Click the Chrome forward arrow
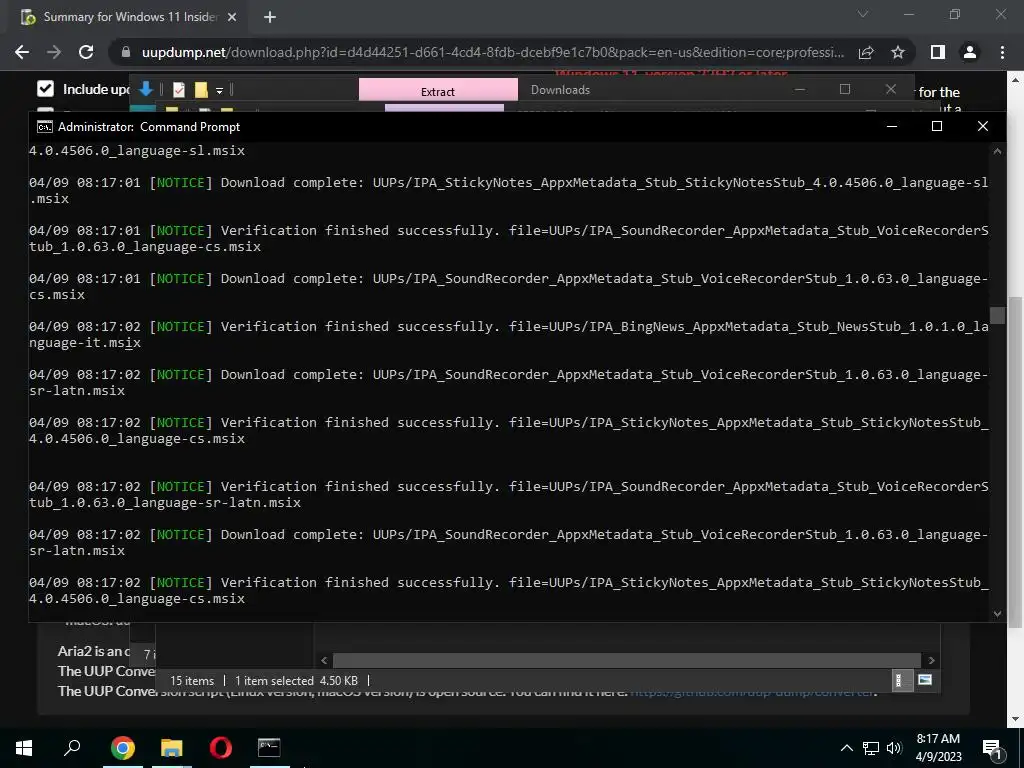Image resolution: width=1024 pixels, height=768 pixels. (54, 52)
